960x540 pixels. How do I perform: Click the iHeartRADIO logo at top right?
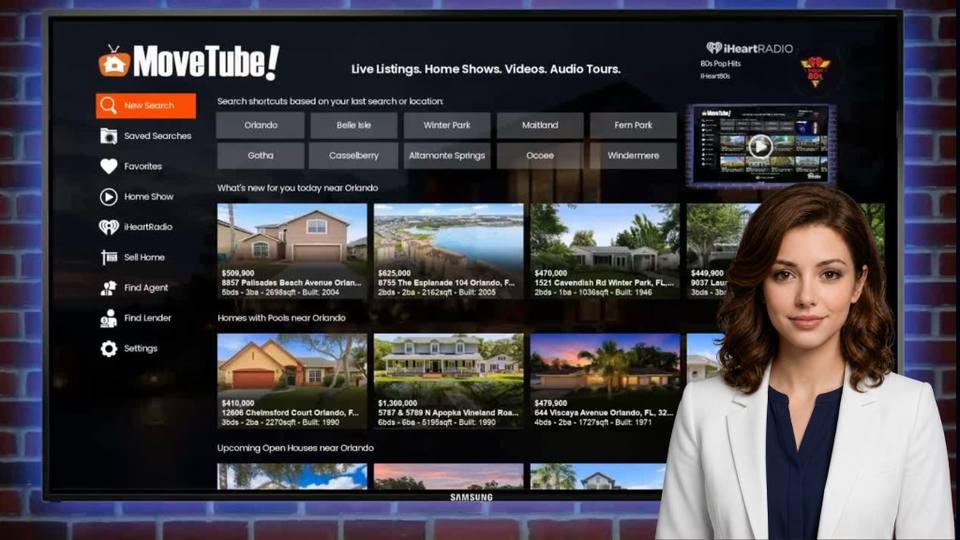(749, 48)
